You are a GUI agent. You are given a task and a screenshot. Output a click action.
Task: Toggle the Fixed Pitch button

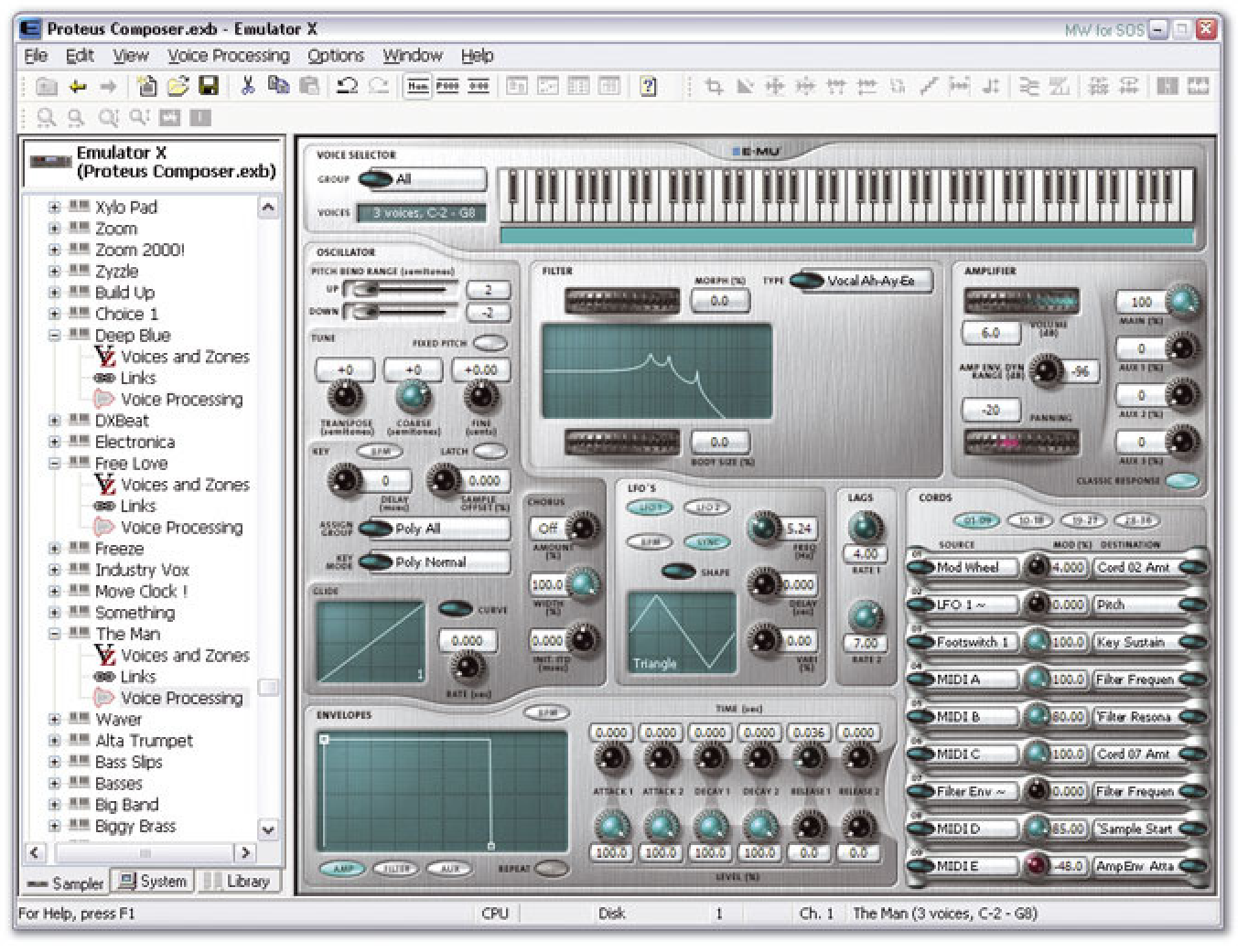click(x=490, y=344)
